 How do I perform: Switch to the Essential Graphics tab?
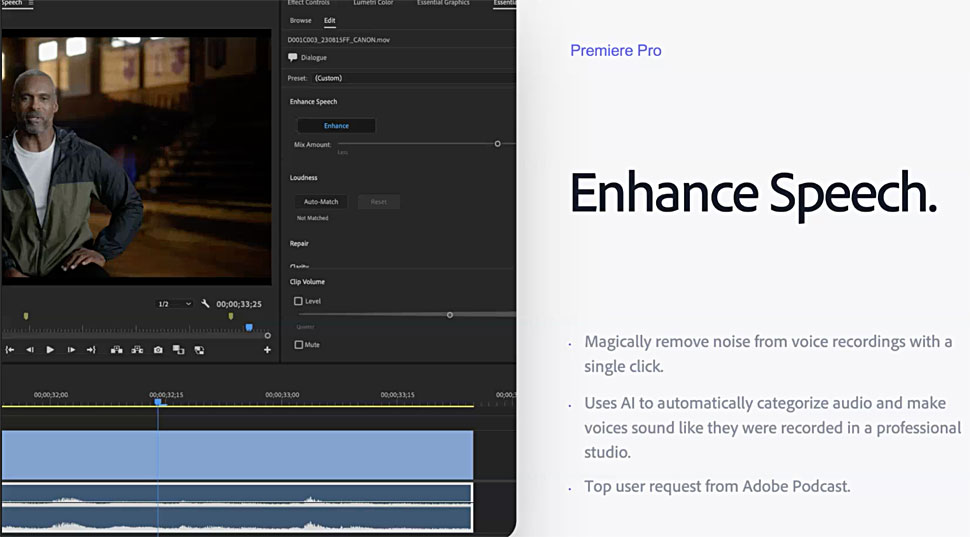pos(443,3)
